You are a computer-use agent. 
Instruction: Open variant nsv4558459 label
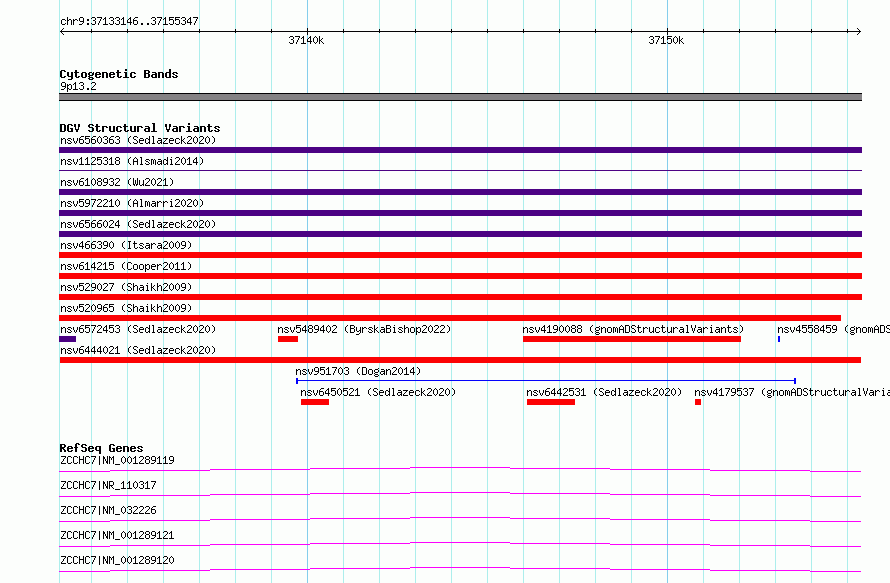833,329
